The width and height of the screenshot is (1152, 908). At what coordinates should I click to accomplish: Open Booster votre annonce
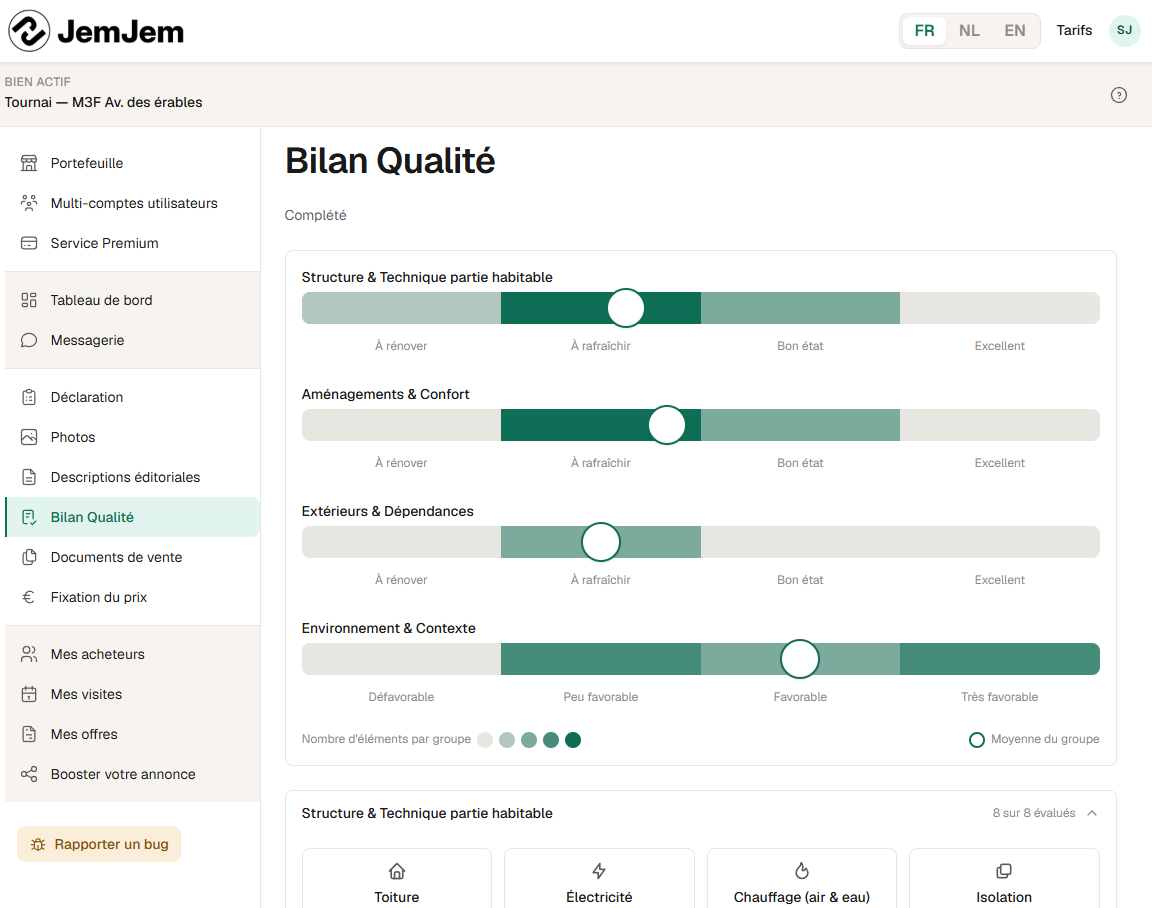tap(132, 774)
